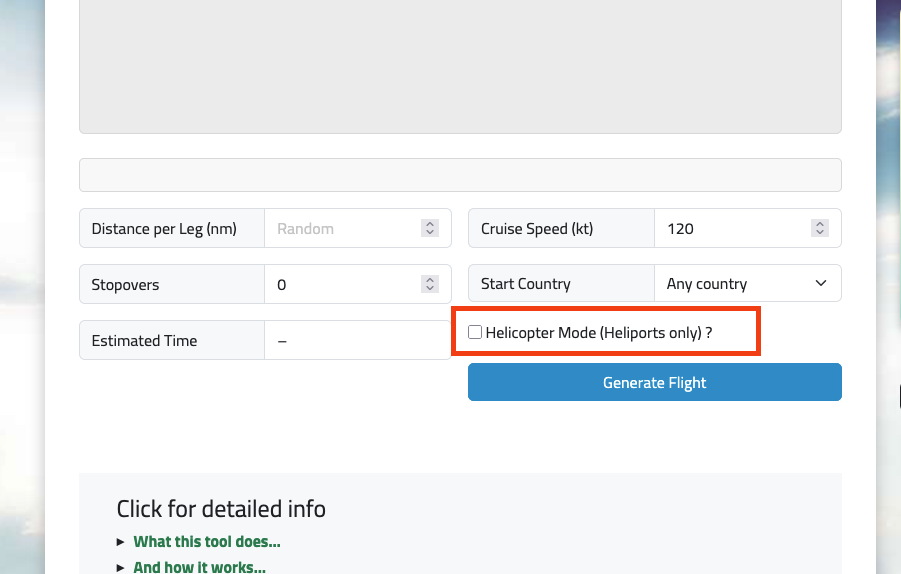Screen dimensions: 901x574
Task: Click the 'Start Country' label
Action: click(526, 284)
